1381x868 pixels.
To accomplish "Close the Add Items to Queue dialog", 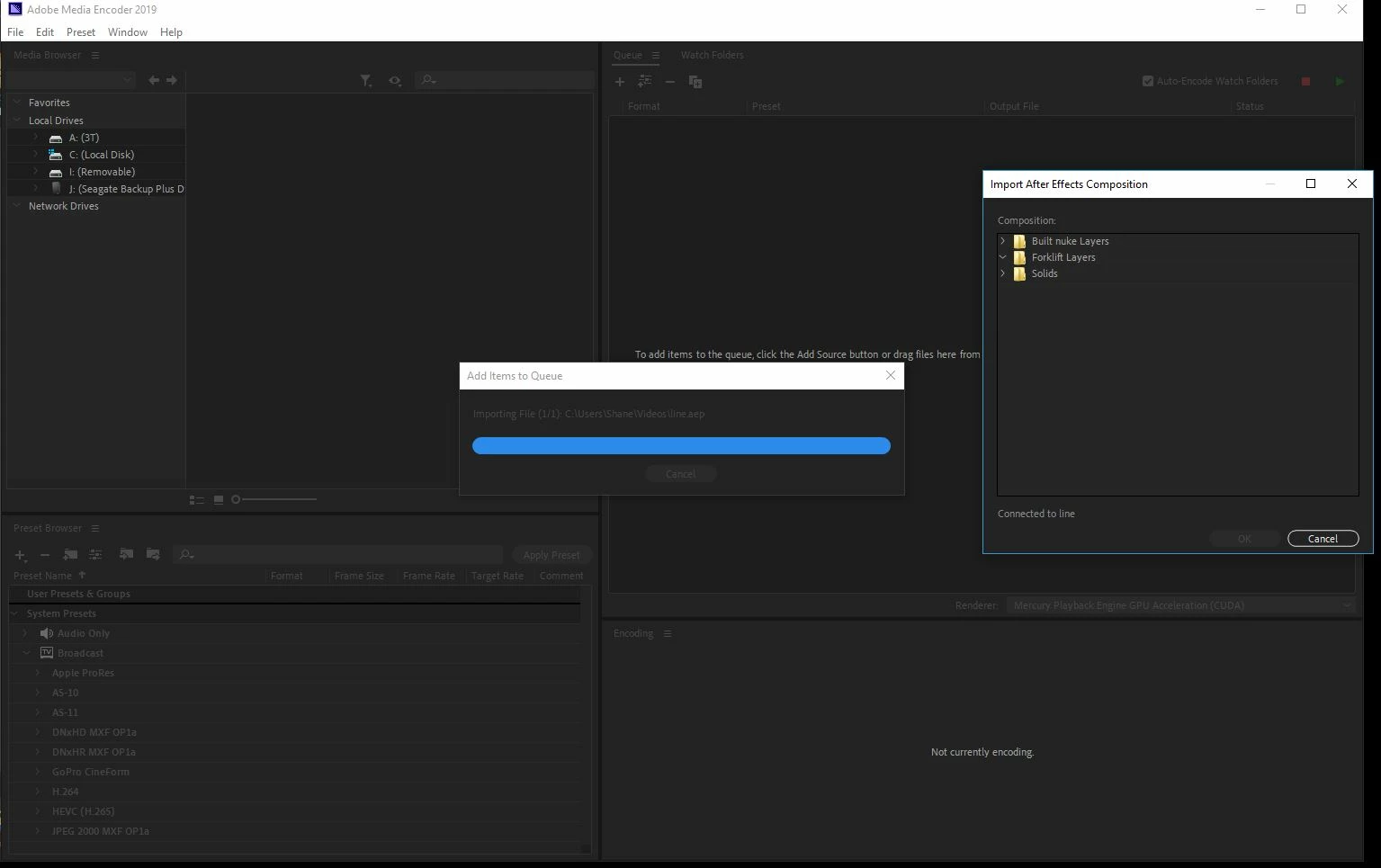I will pyautogui.click(x=891, y=375).
